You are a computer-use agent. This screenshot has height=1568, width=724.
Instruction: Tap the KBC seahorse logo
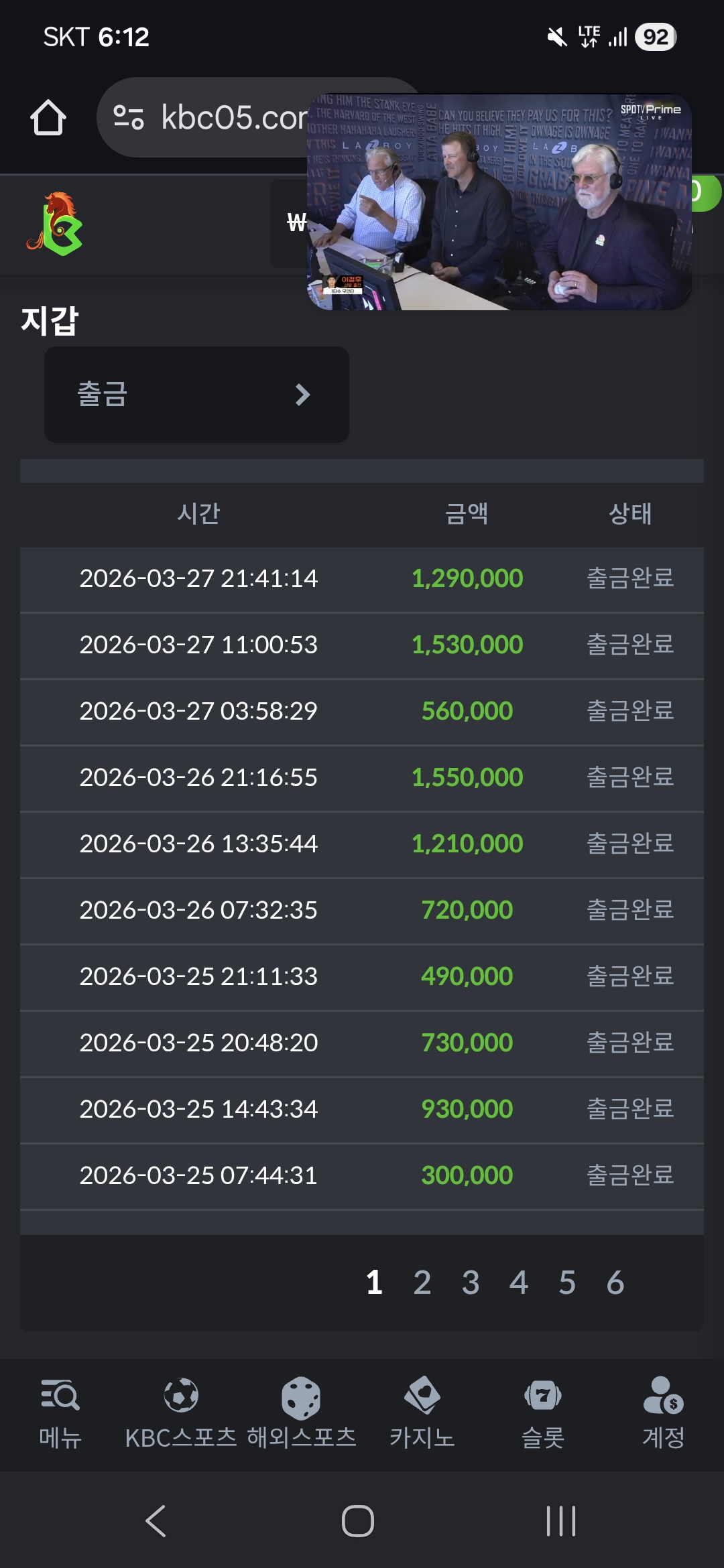(55, 224)
